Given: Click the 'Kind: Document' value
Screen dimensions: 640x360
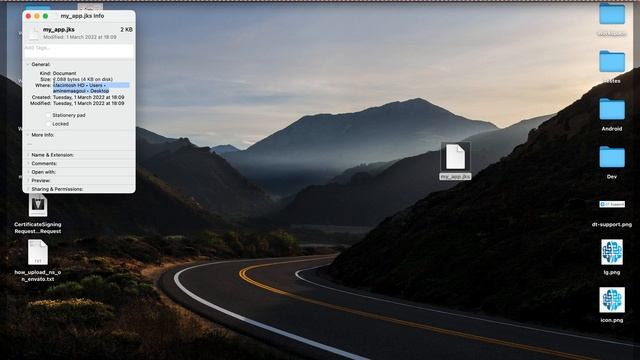Looking at the screenshot, I should coord(64,73).
